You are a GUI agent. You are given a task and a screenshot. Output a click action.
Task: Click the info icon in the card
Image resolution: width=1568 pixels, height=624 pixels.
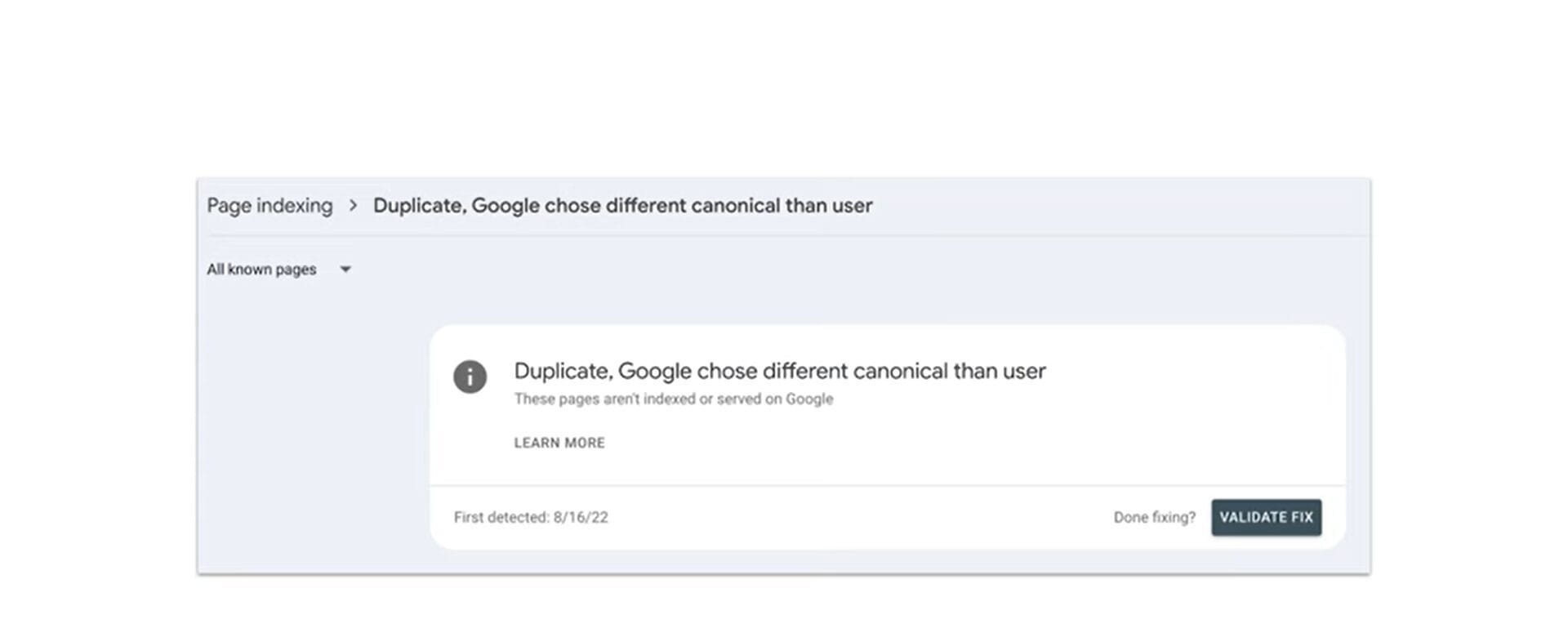[470, 377]
